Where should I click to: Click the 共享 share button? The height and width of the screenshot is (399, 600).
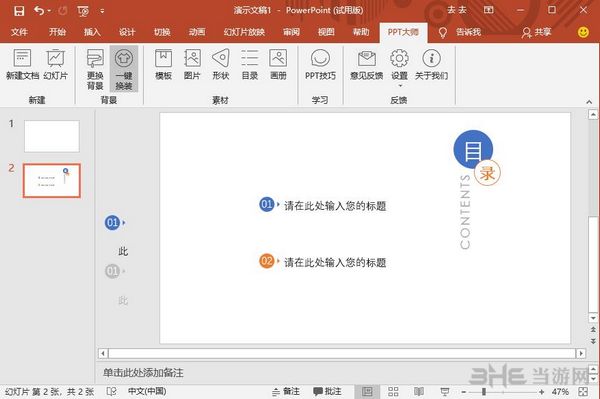pos(536,33)
